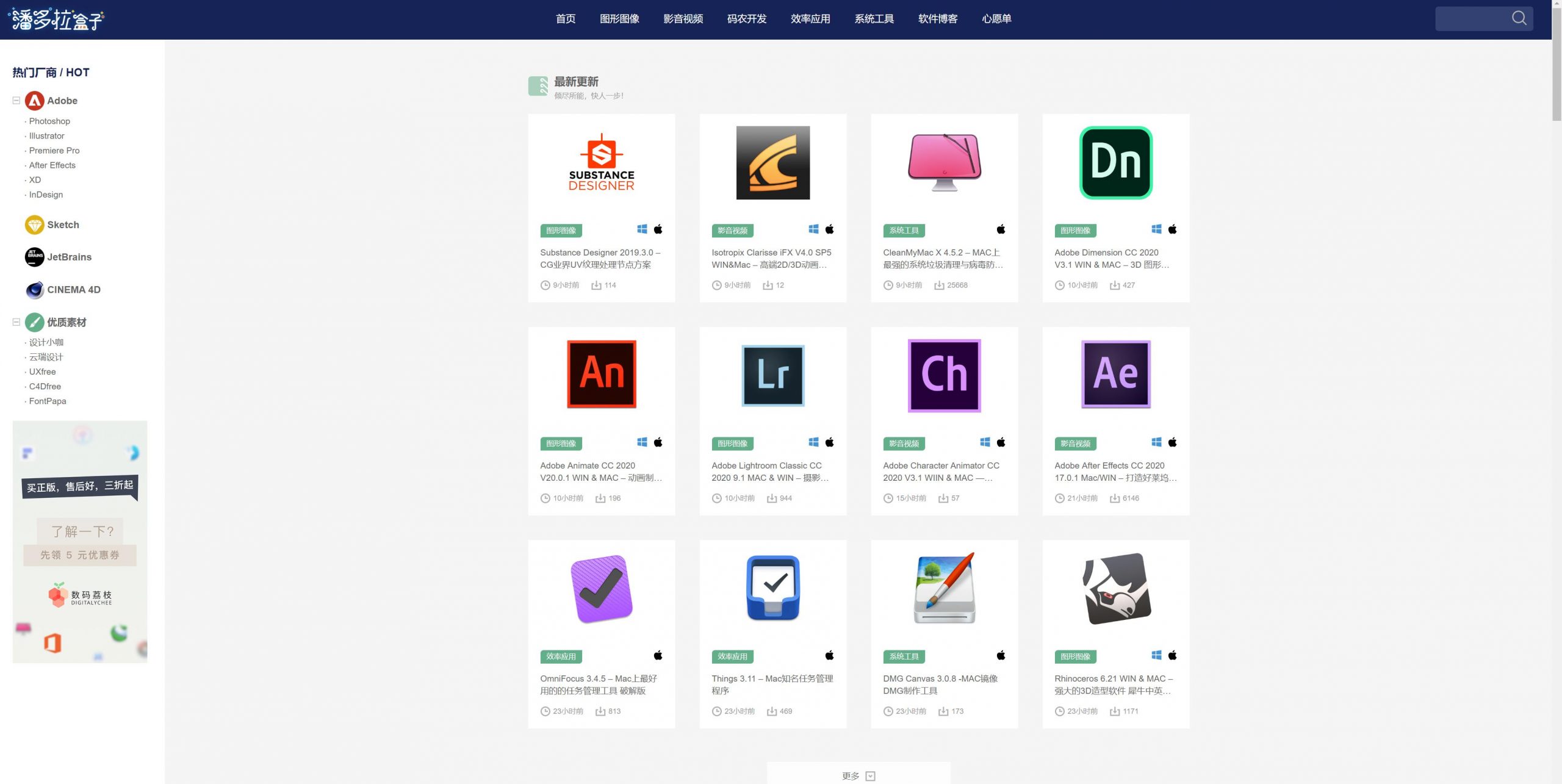Open the 影音视频 nav menu
Viewport: 1562px width, 784px height.
pos(683,19)
